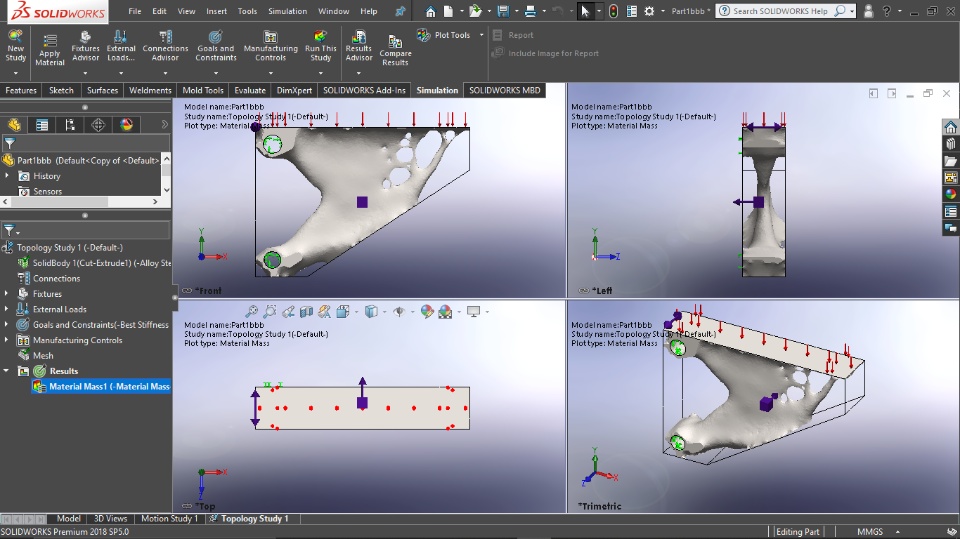Click the Search SOLIDWORKS Help field

(780, 11)
